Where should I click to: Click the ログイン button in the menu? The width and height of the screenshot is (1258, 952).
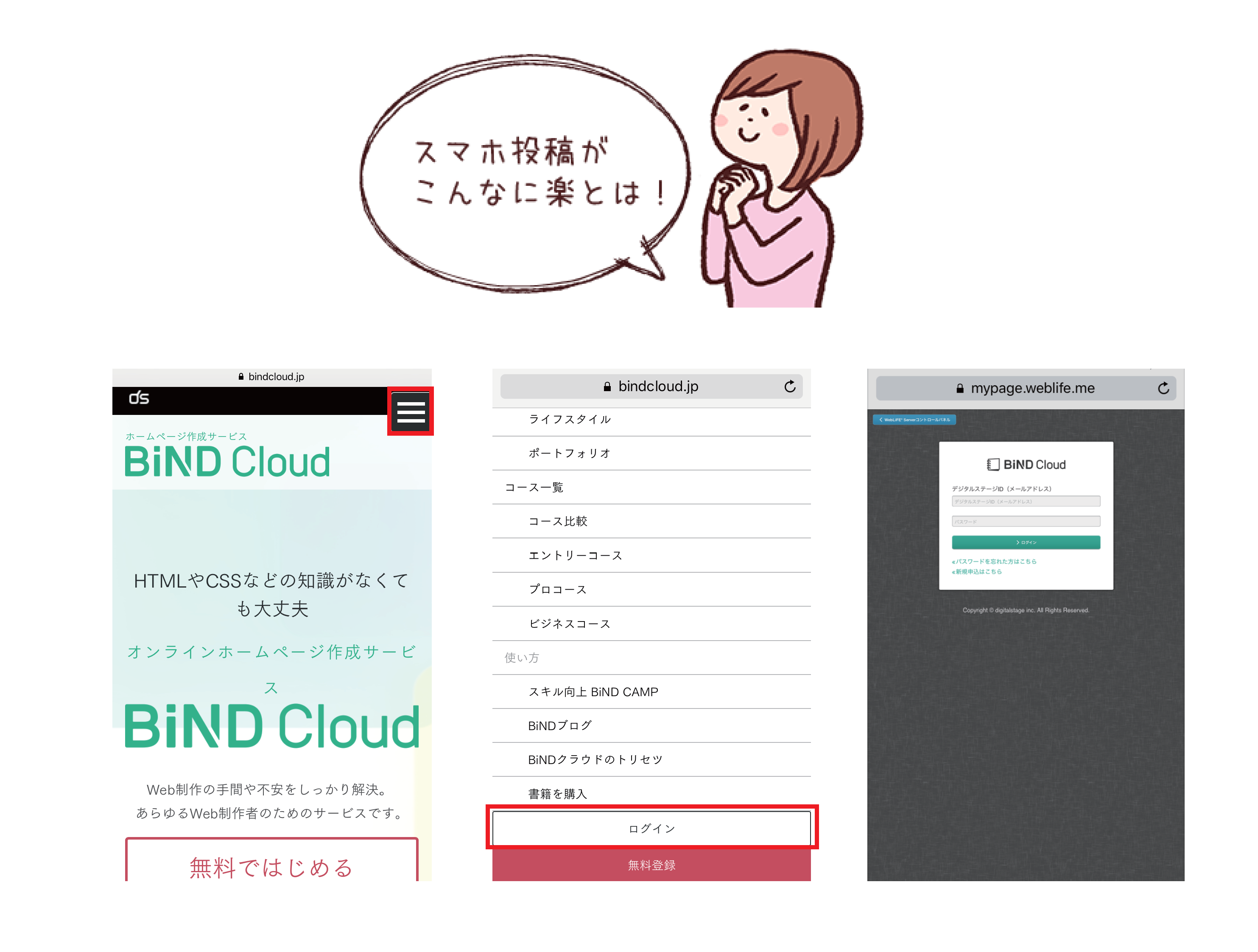point(652,829)
